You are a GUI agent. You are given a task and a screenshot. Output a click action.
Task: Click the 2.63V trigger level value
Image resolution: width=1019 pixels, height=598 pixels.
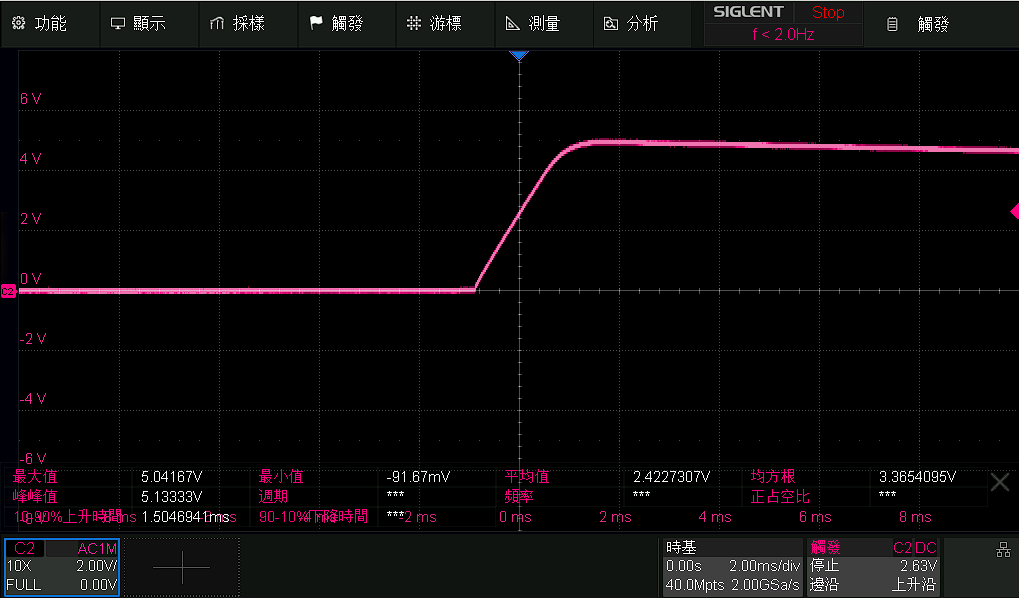pos(918,566)
